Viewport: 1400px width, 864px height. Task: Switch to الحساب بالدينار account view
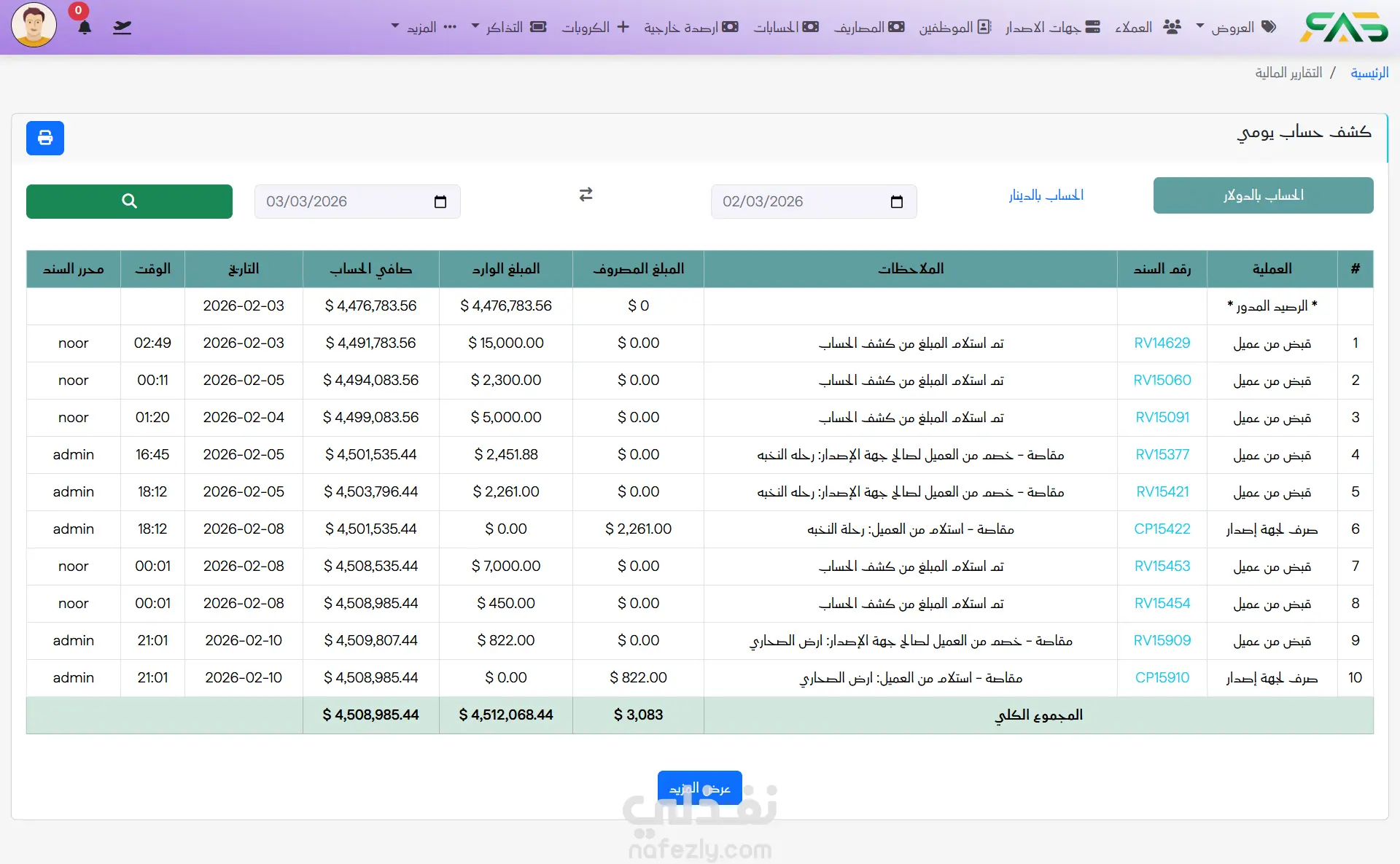1046,195
